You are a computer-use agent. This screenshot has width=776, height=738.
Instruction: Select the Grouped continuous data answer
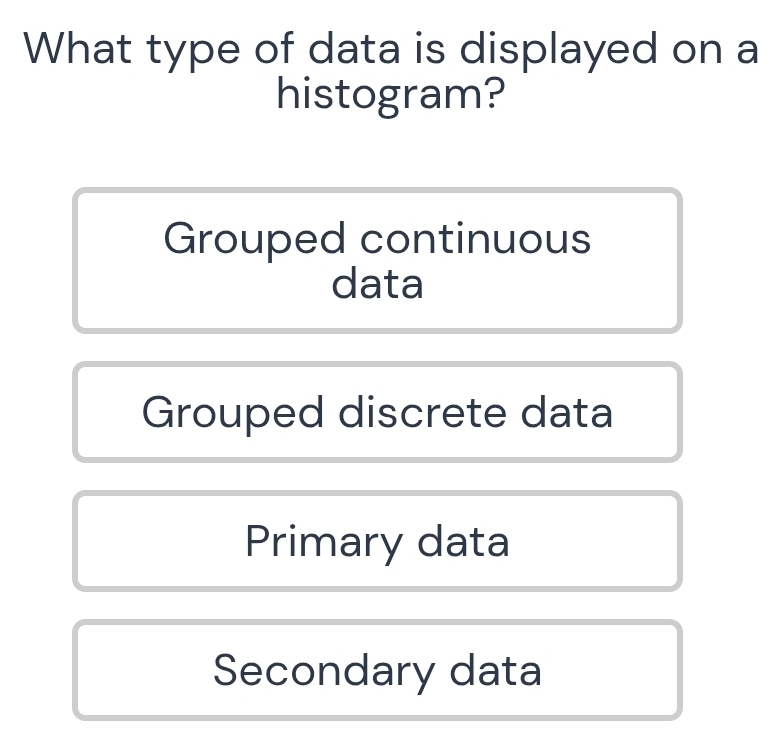377,260
